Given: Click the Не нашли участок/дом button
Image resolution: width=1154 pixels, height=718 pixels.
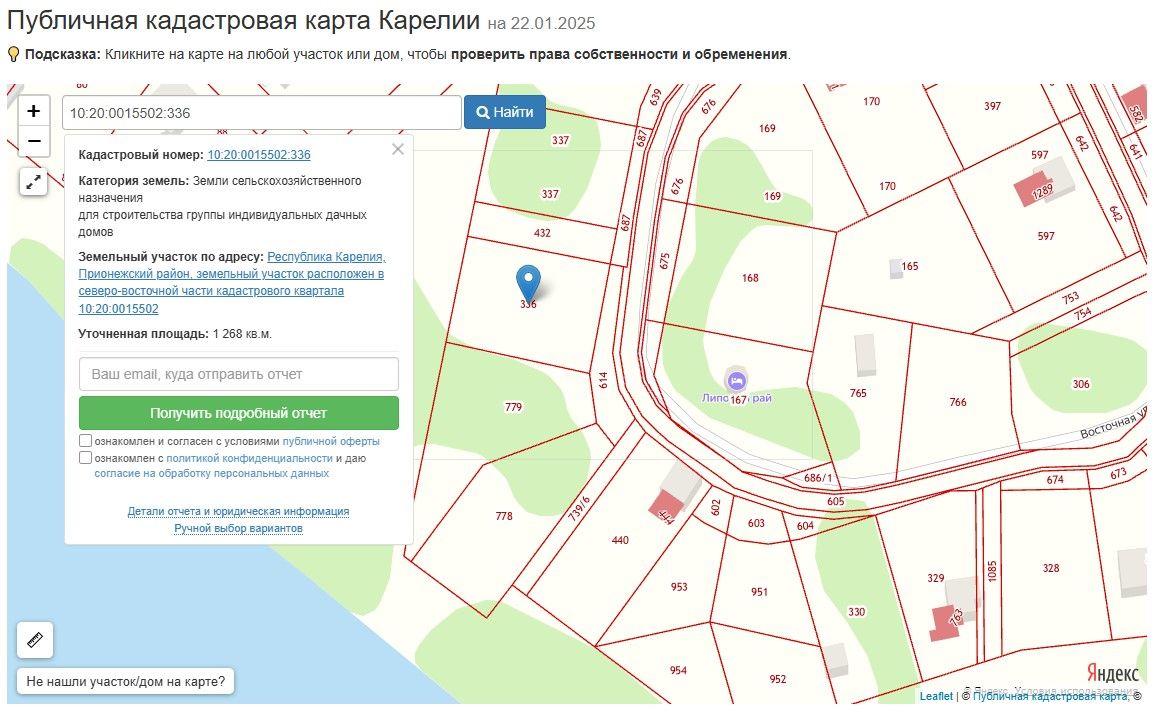Looking at the screenshot, I should 125,683.
